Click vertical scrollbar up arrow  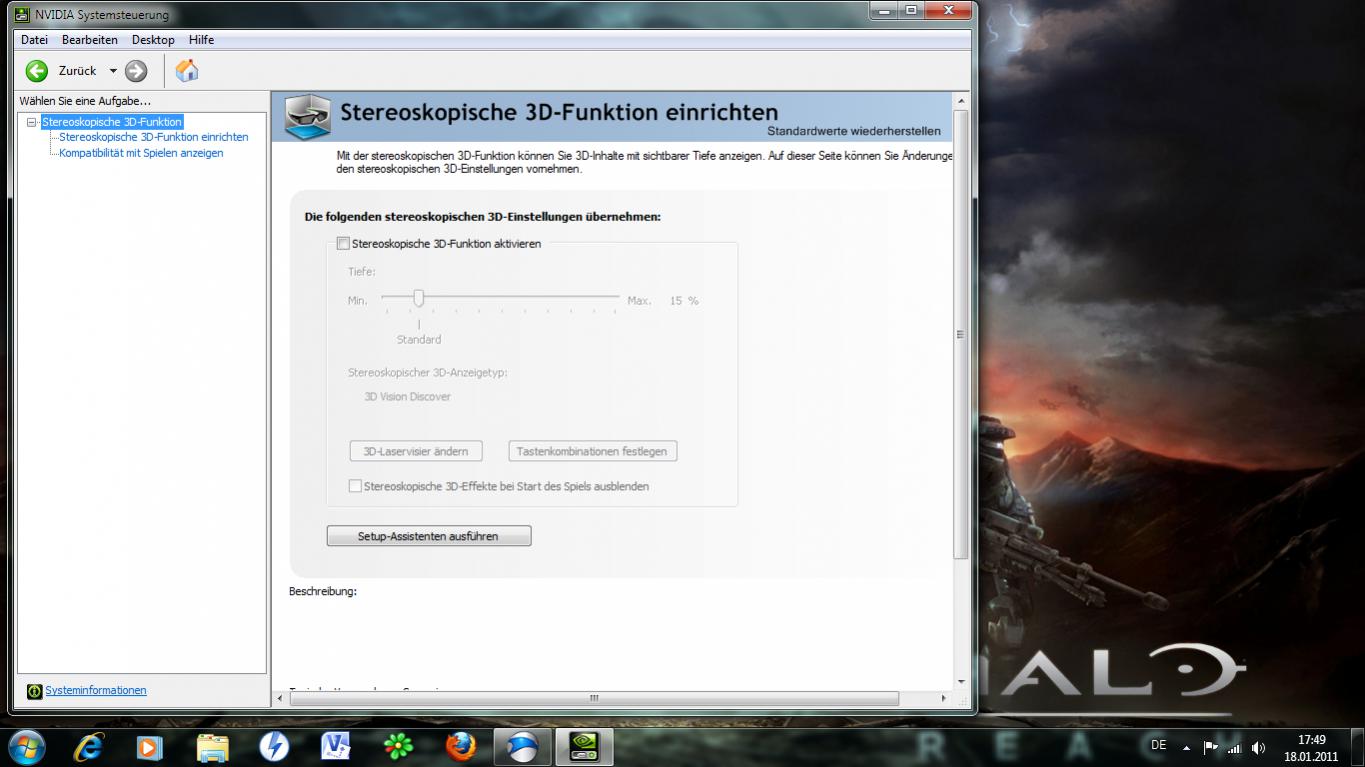point(961,101)
